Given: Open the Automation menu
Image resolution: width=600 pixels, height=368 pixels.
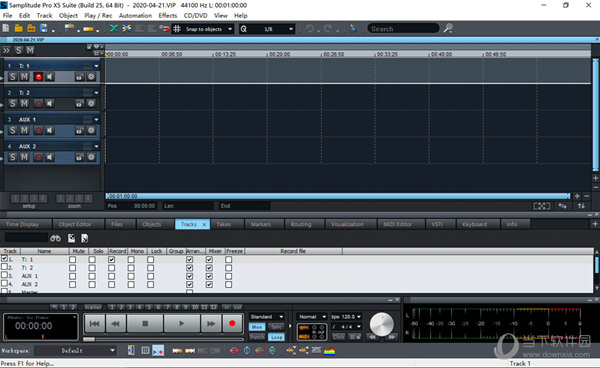Looking at the screenshot, I should click(135, 16).
